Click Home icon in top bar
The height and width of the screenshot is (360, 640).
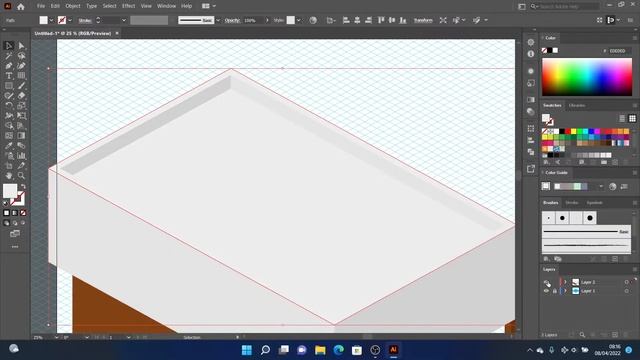21,7
